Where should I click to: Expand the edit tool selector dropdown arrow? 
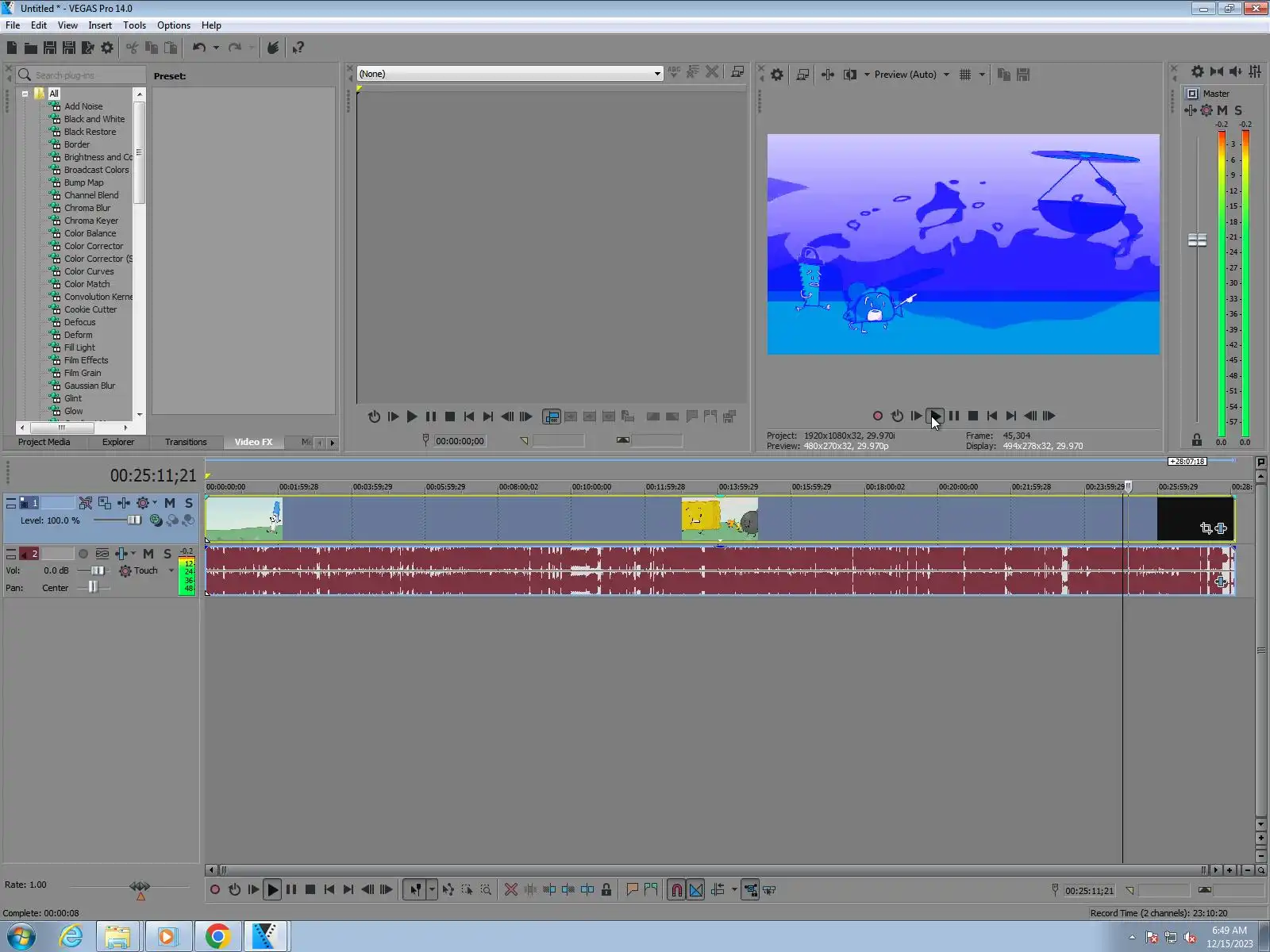click(x=432, y=890)
